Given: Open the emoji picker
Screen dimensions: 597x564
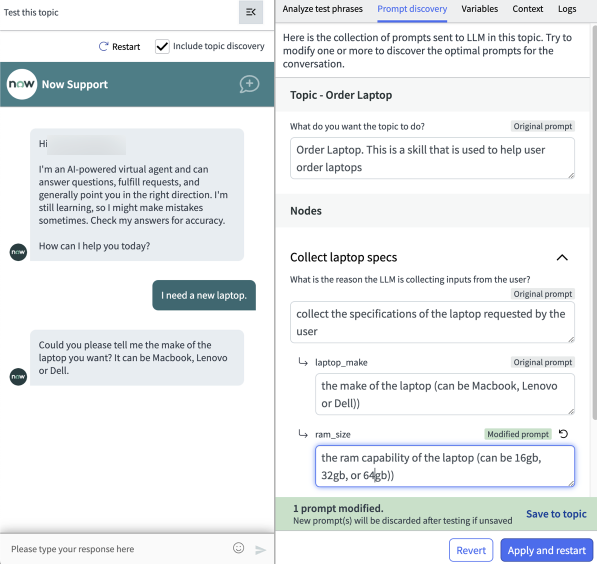Looking at the screenshot, I should [x=238, y=548].
